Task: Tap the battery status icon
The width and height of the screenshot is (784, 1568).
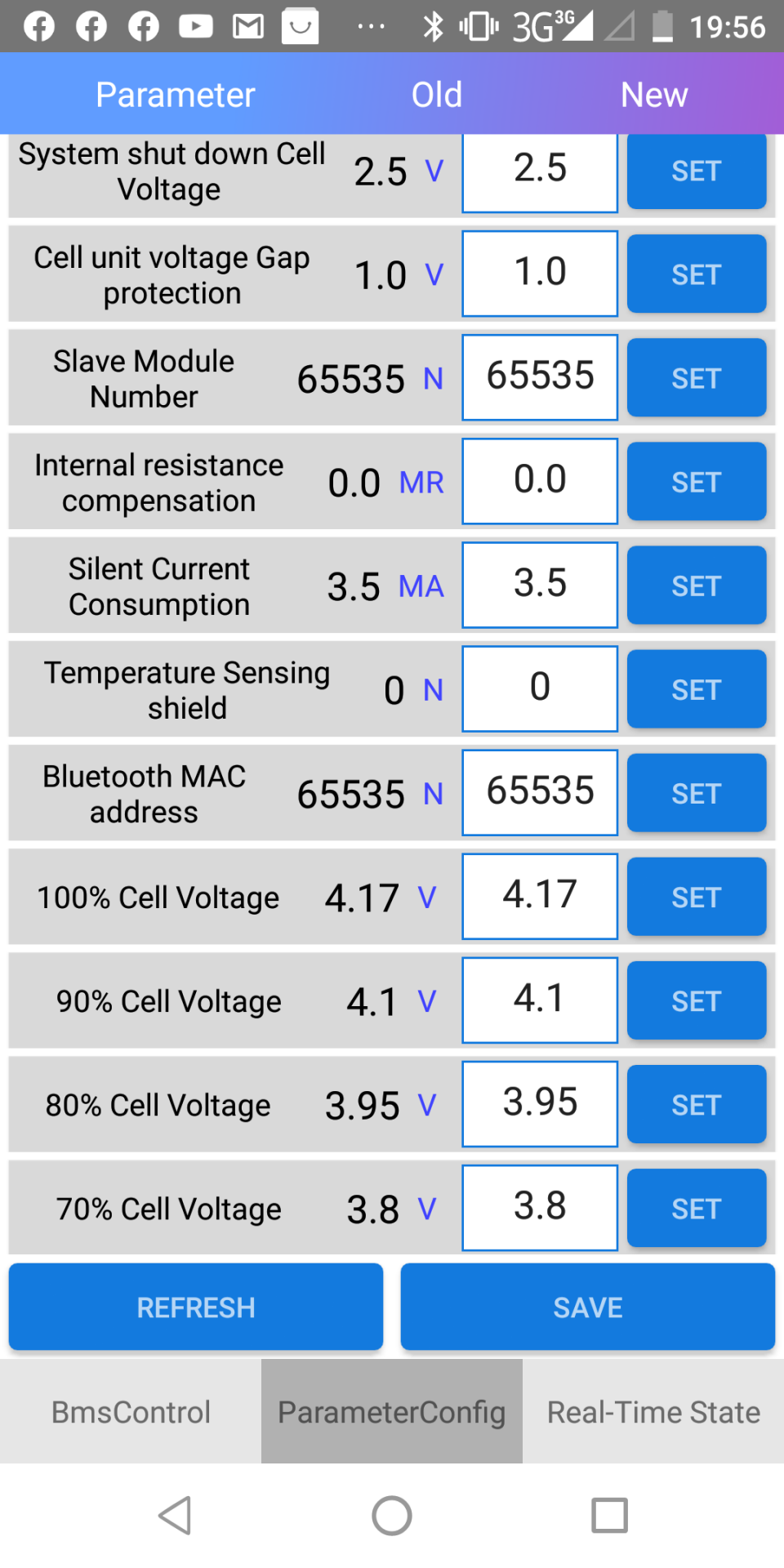Action: click(x=662, y=26)
